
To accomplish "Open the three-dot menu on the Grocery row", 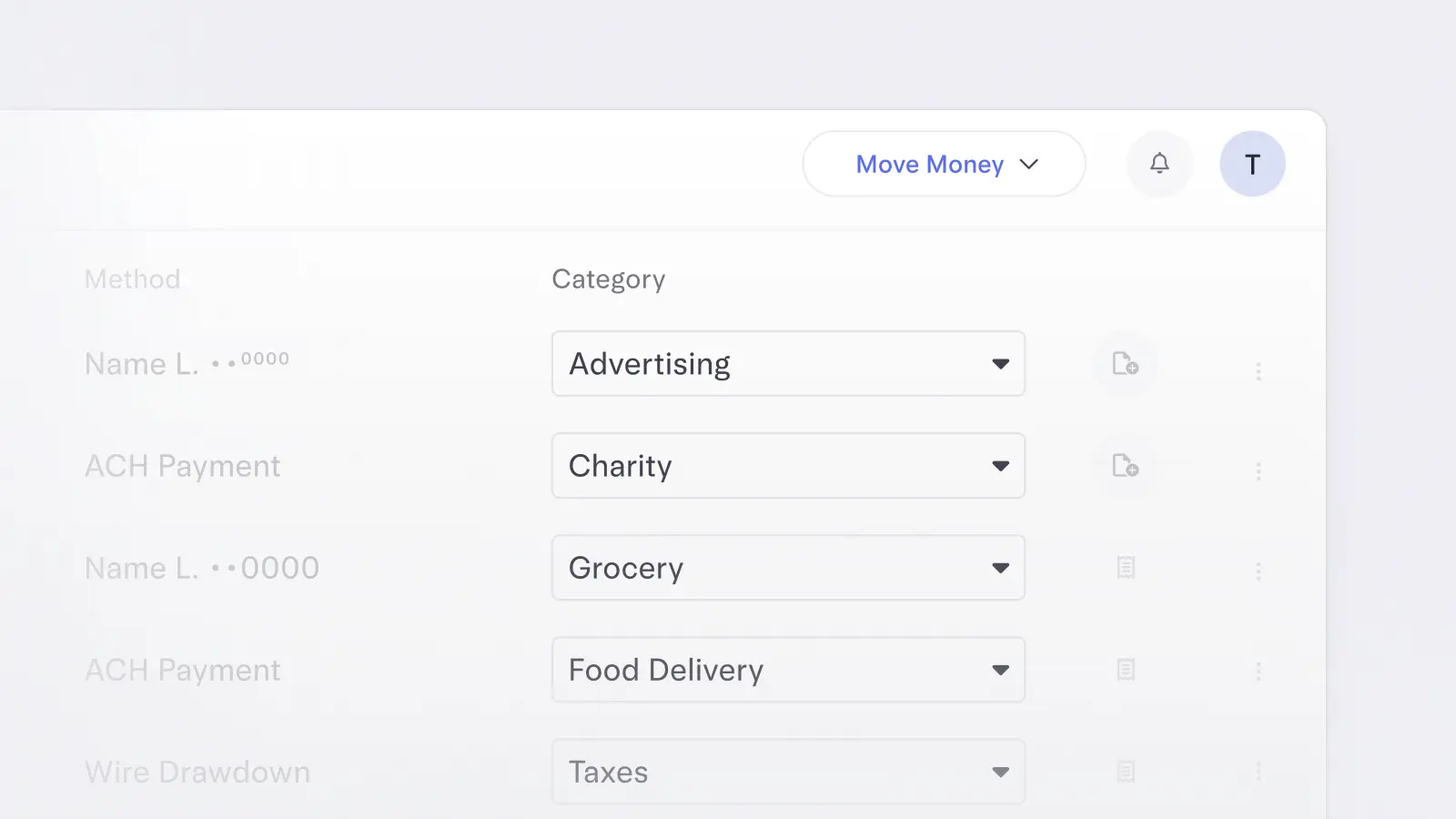I will (x=1259, y=571).
